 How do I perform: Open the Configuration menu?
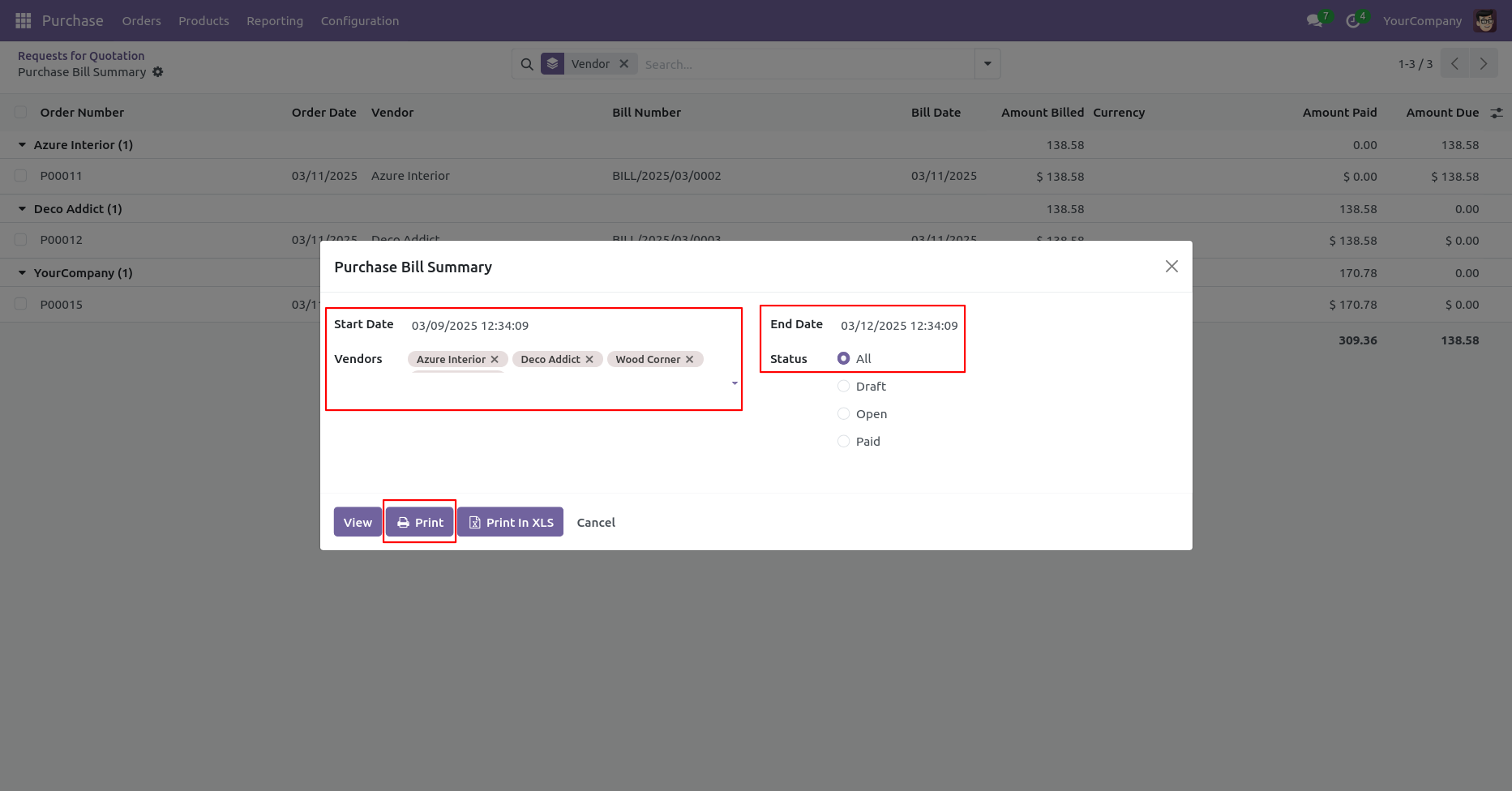(x=360, y=21)
